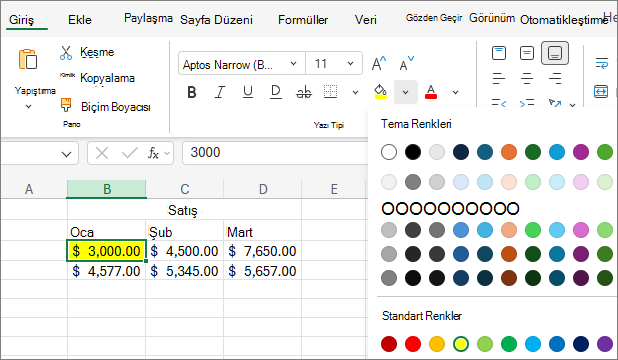
Task: Click the insert function fx icon
Action: coord(153,153)
